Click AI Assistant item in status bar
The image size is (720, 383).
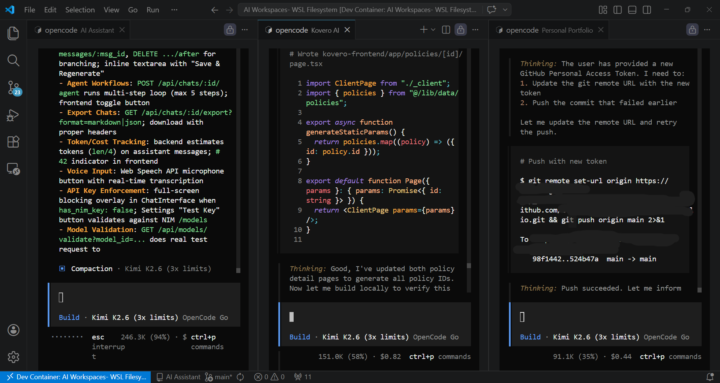point(179,377)
